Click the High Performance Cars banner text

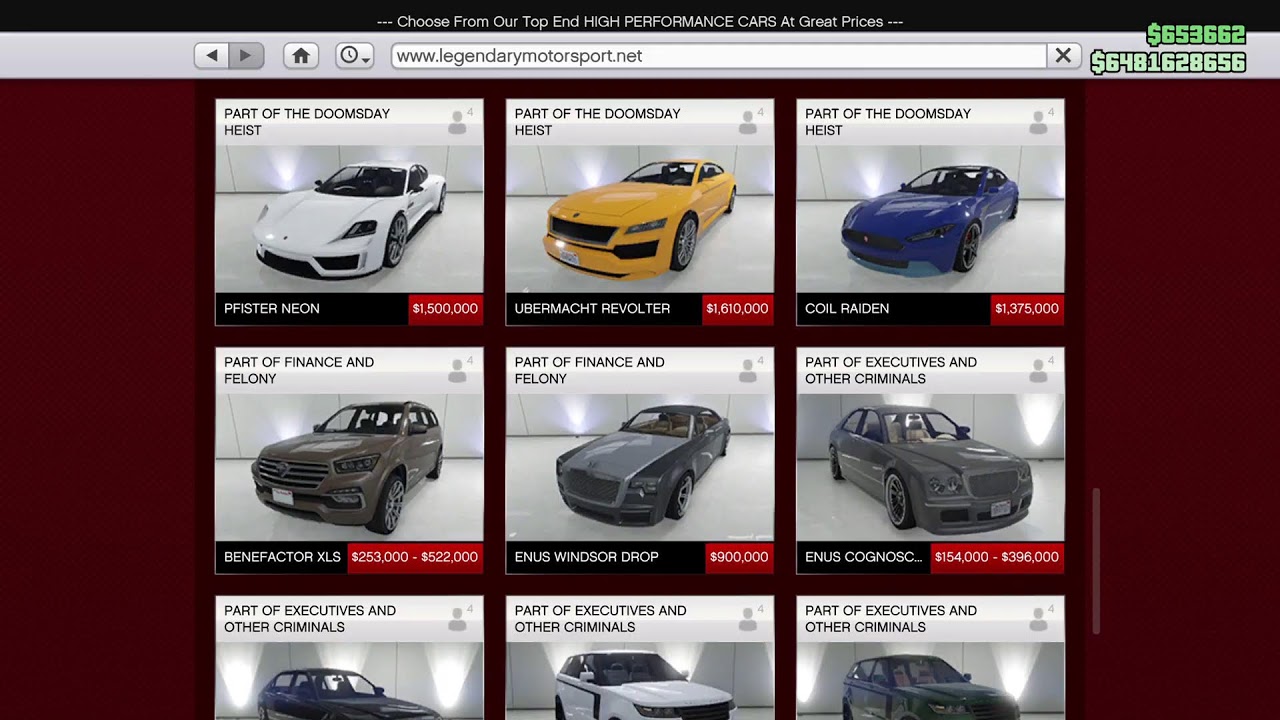(640, 21)
